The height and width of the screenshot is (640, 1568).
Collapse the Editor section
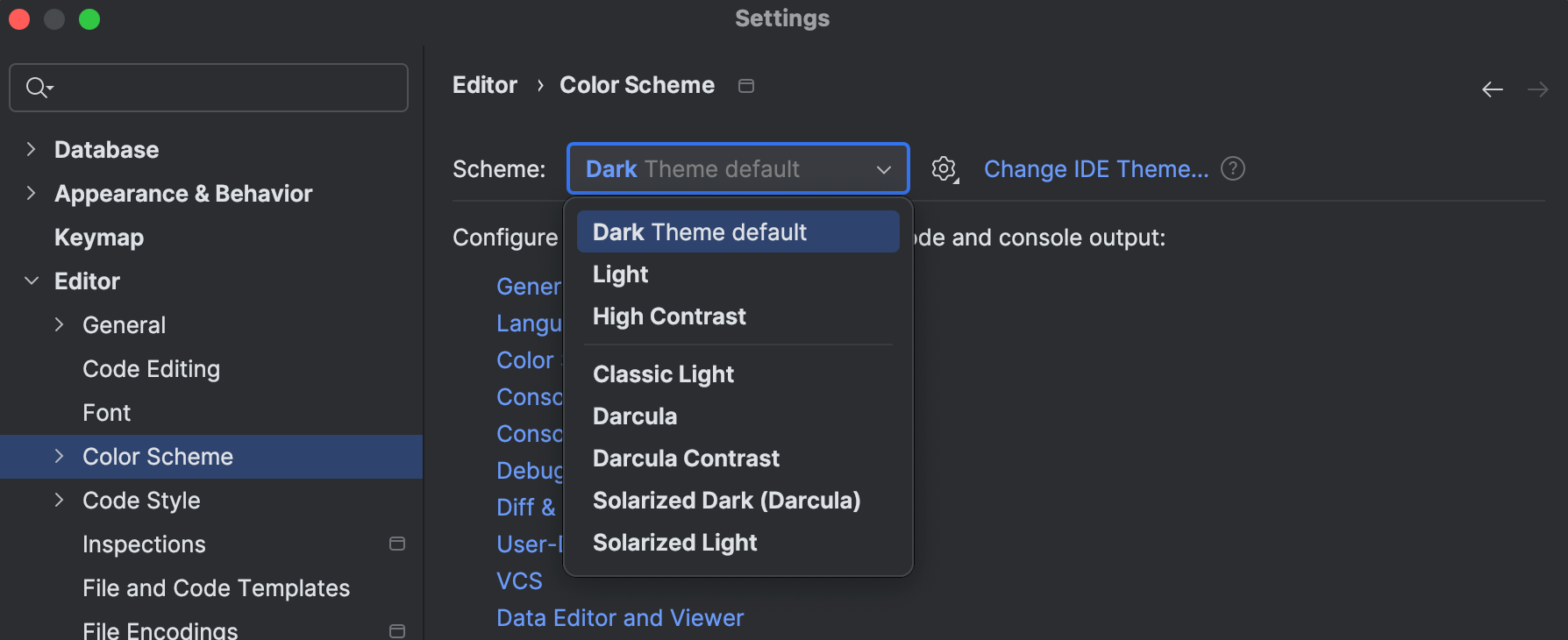(x=31, y=281)
